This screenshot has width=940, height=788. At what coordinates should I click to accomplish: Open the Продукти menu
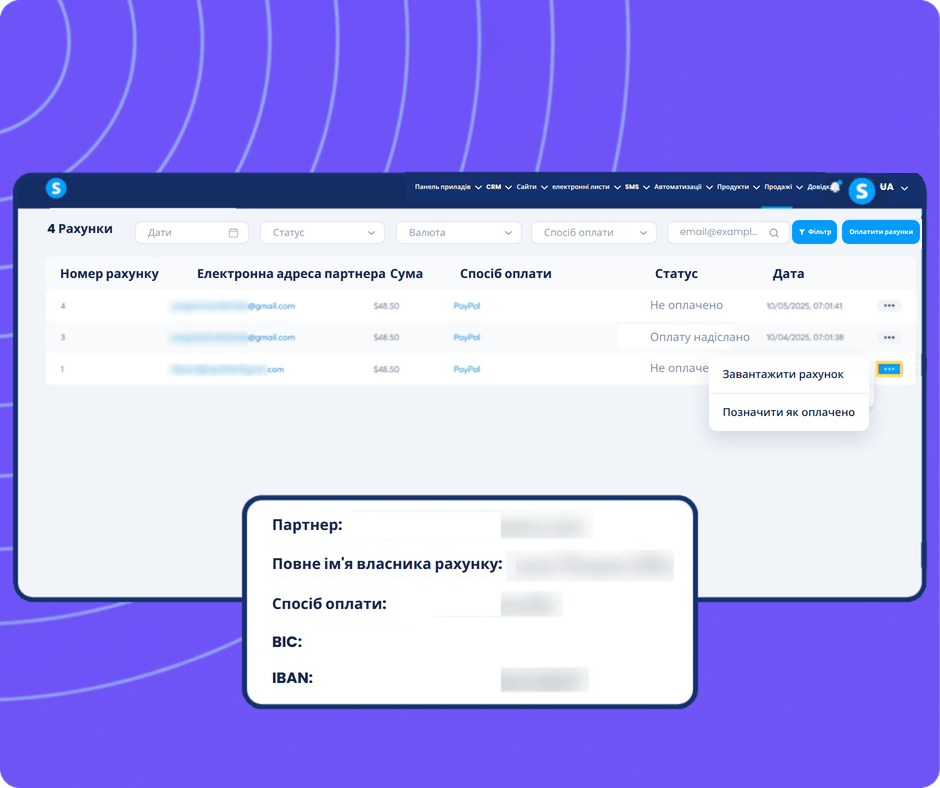coord(738,187)
